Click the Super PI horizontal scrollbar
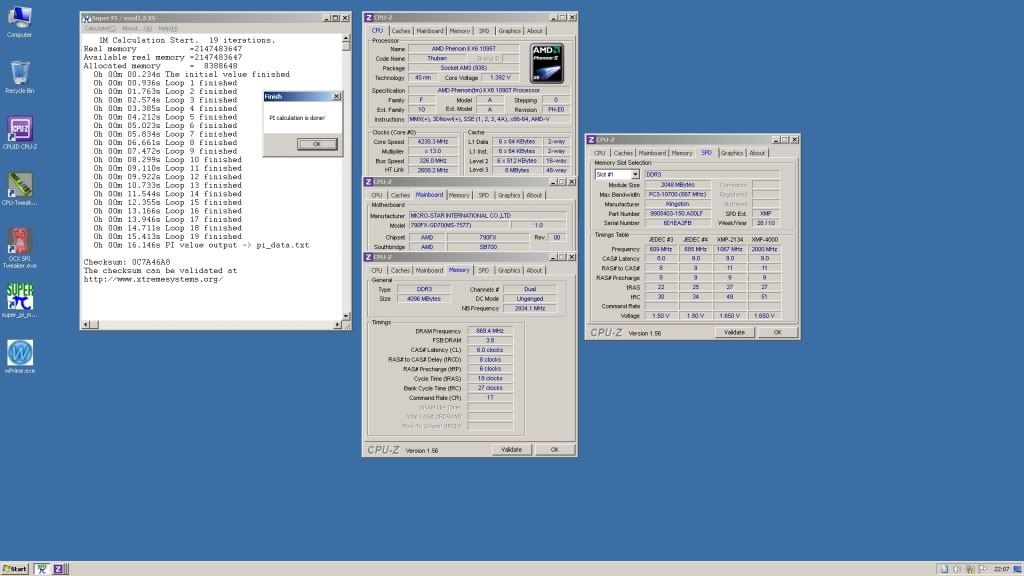 tap(210, 325)
